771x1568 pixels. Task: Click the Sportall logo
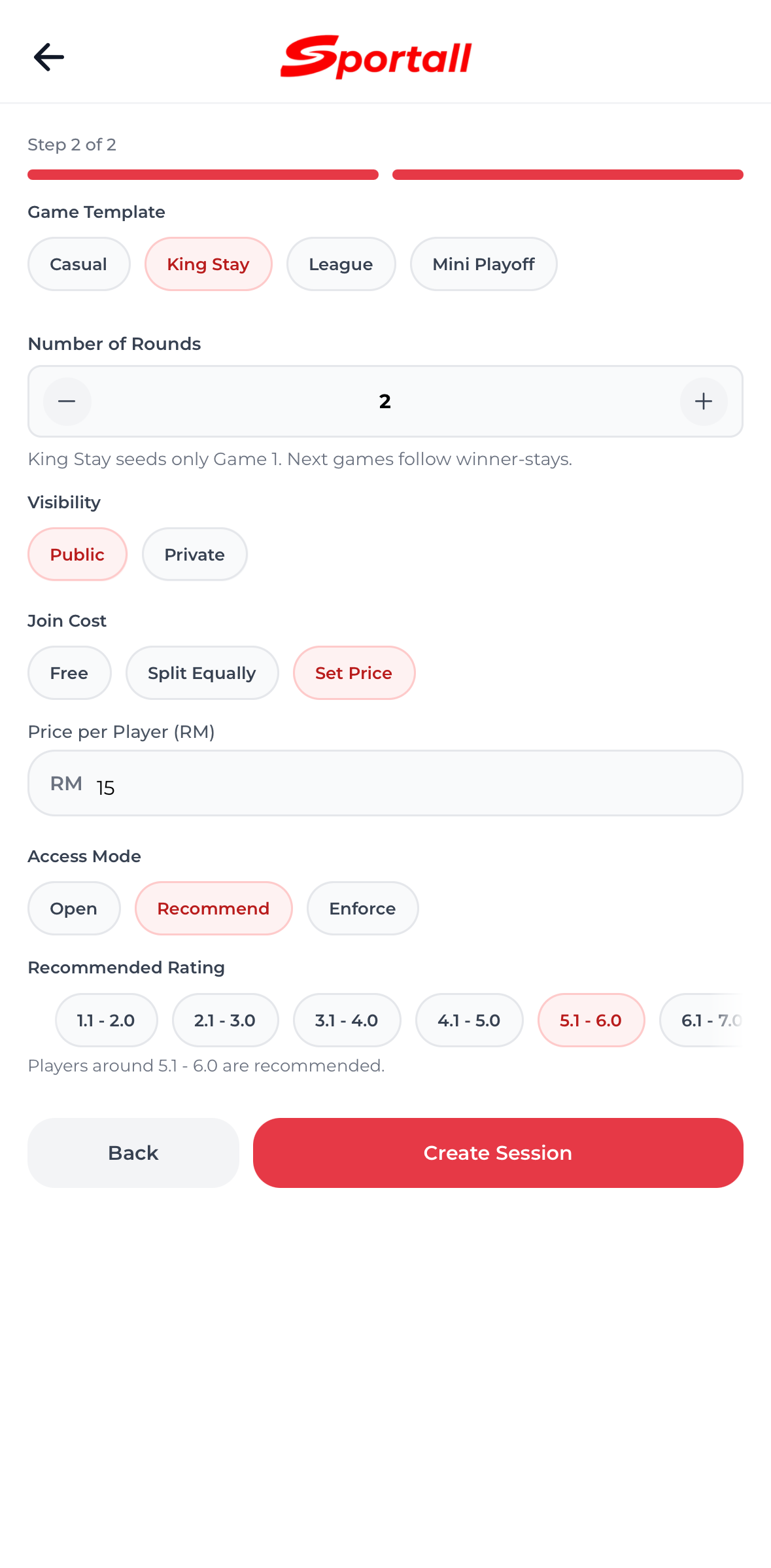(x=377, y=56)
